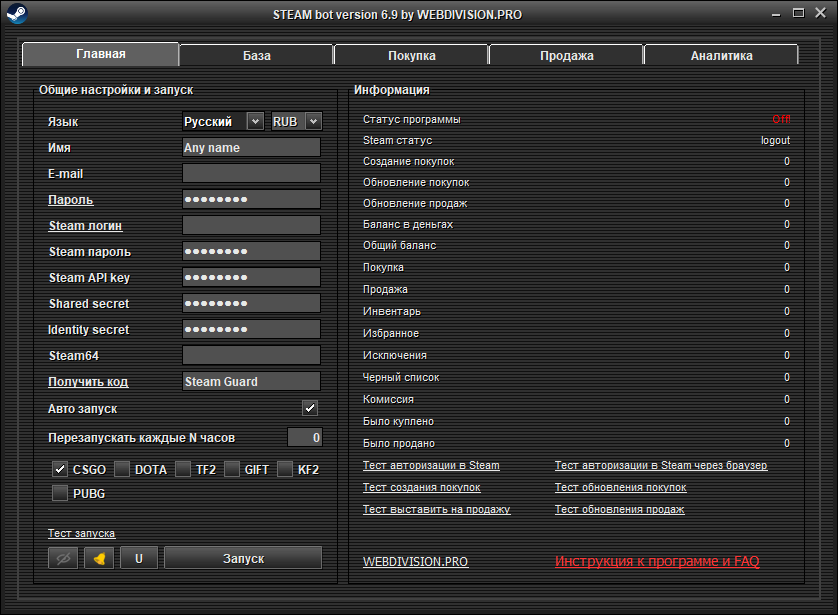The width and height of the screenshot is (838, 615).
Task: Click the Steam logo in title bar
Action: 17,14
